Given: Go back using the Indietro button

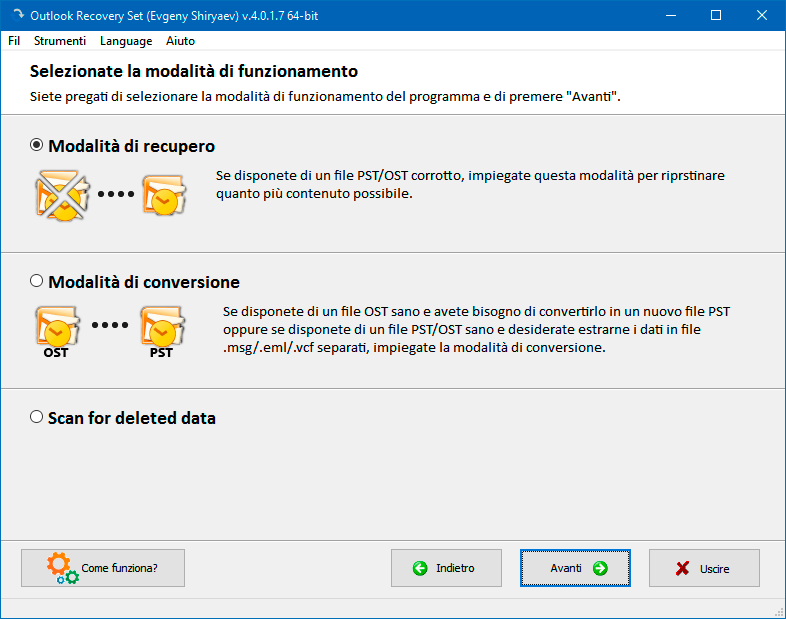Looking at the screenshot, I should (446, 568).
